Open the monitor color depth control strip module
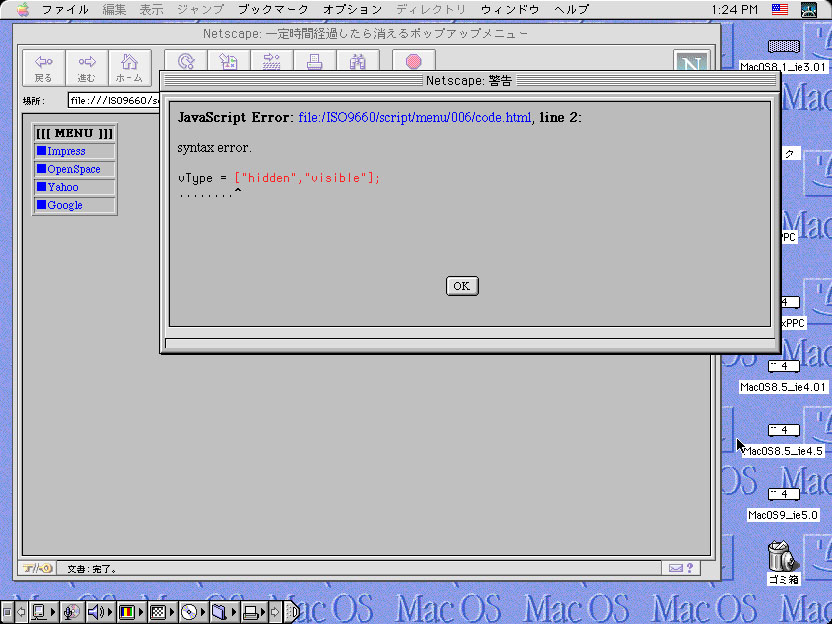 coord(131,612)
